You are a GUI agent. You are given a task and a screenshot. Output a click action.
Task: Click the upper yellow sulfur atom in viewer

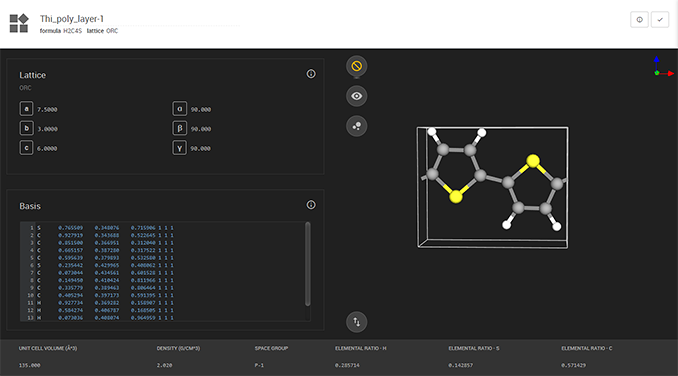[x=533, y=161]
